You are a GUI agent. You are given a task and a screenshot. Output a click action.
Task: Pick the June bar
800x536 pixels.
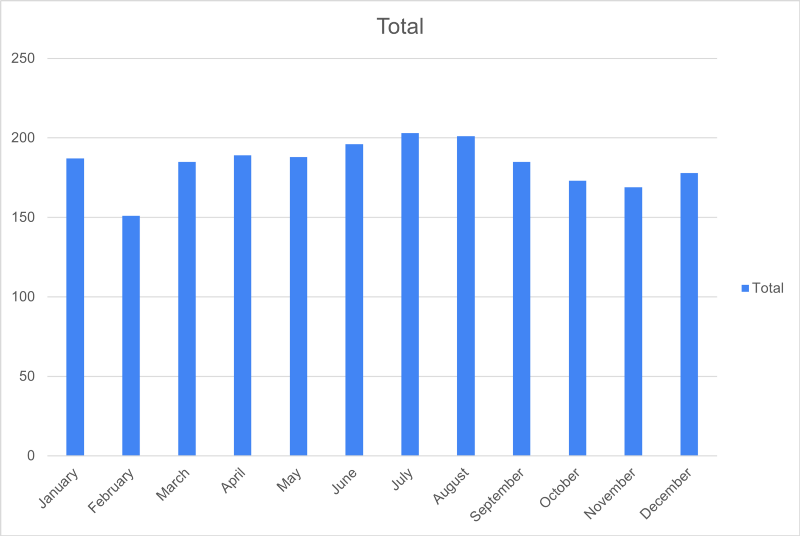pyautogui.click(x=354, y=300)
